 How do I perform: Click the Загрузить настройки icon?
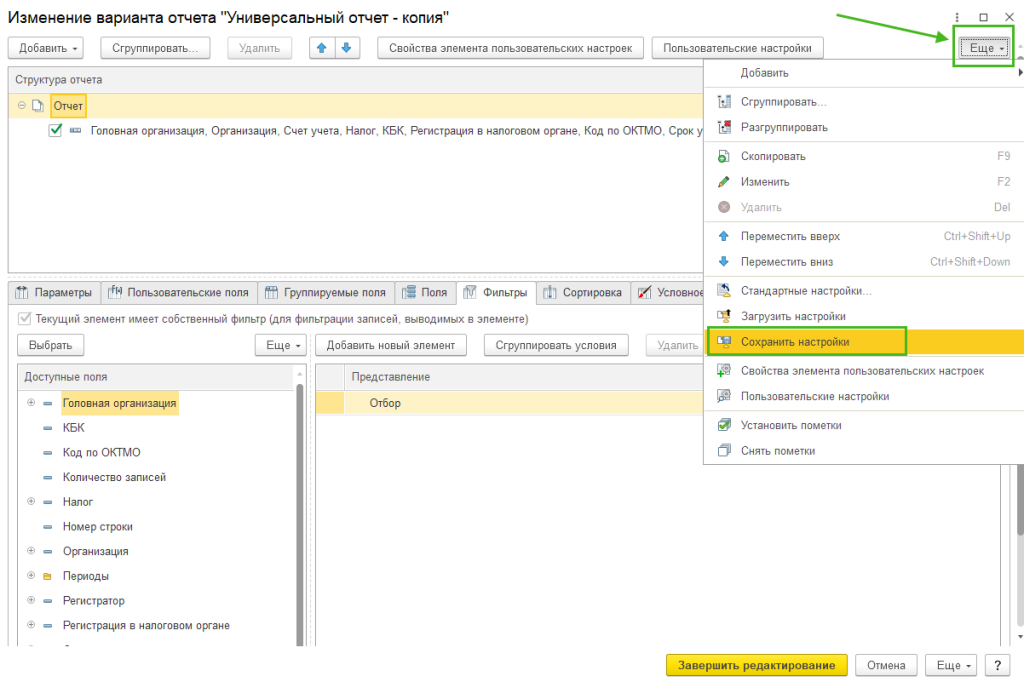click(725, 316)
